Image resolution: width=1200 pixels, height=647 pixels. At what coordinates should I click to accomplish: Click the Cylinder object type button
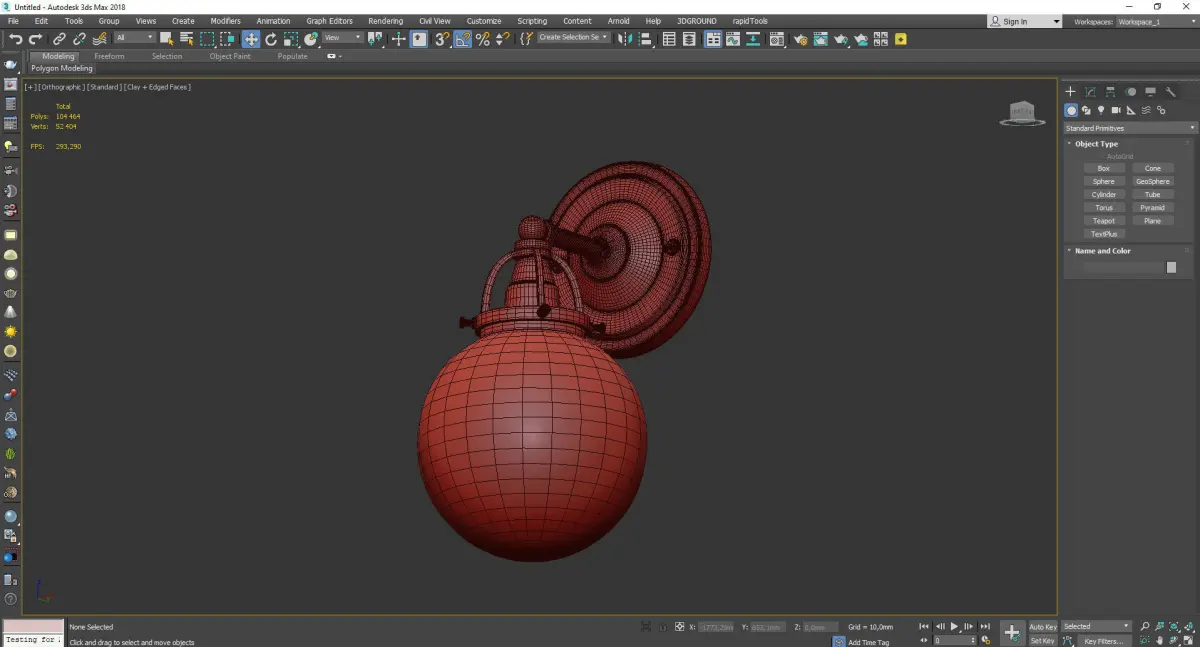[1104, 194]
